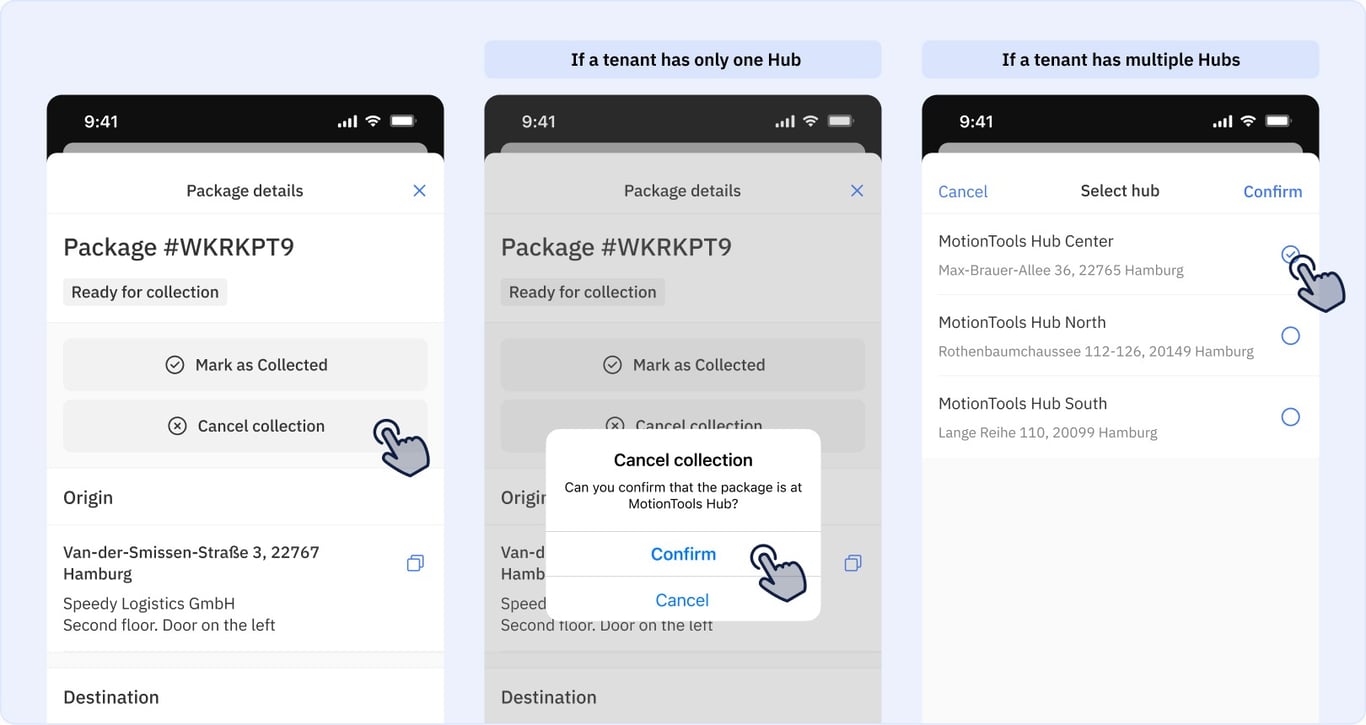This screenshot has width=1366, height=725.
Task: Click the Ready for collection badge in the left phone
Action: (x=145, y=292)
